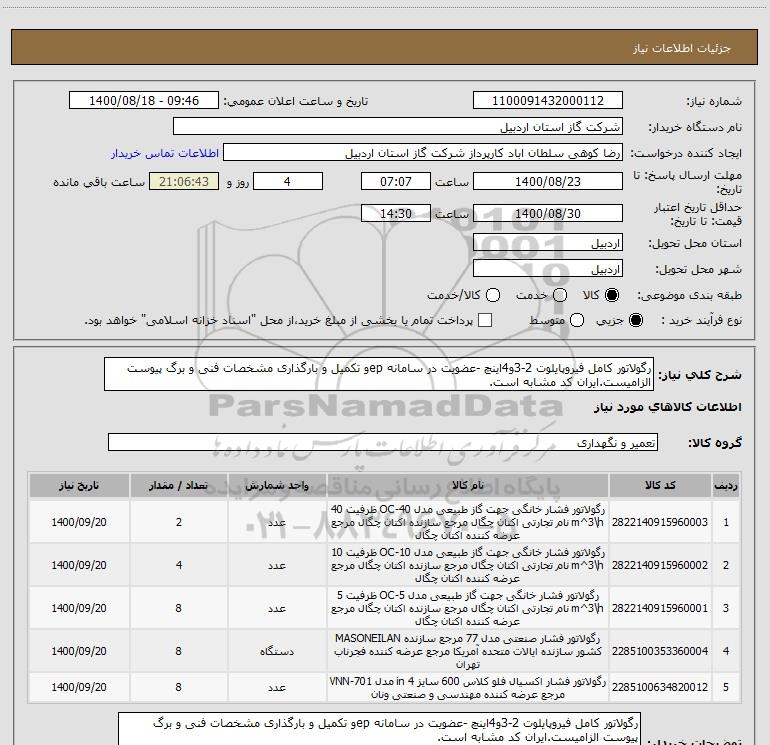Click the deadline time field 07:07
Image resolution: width=770 pixels, height=745 pixels.
(396, 181)
